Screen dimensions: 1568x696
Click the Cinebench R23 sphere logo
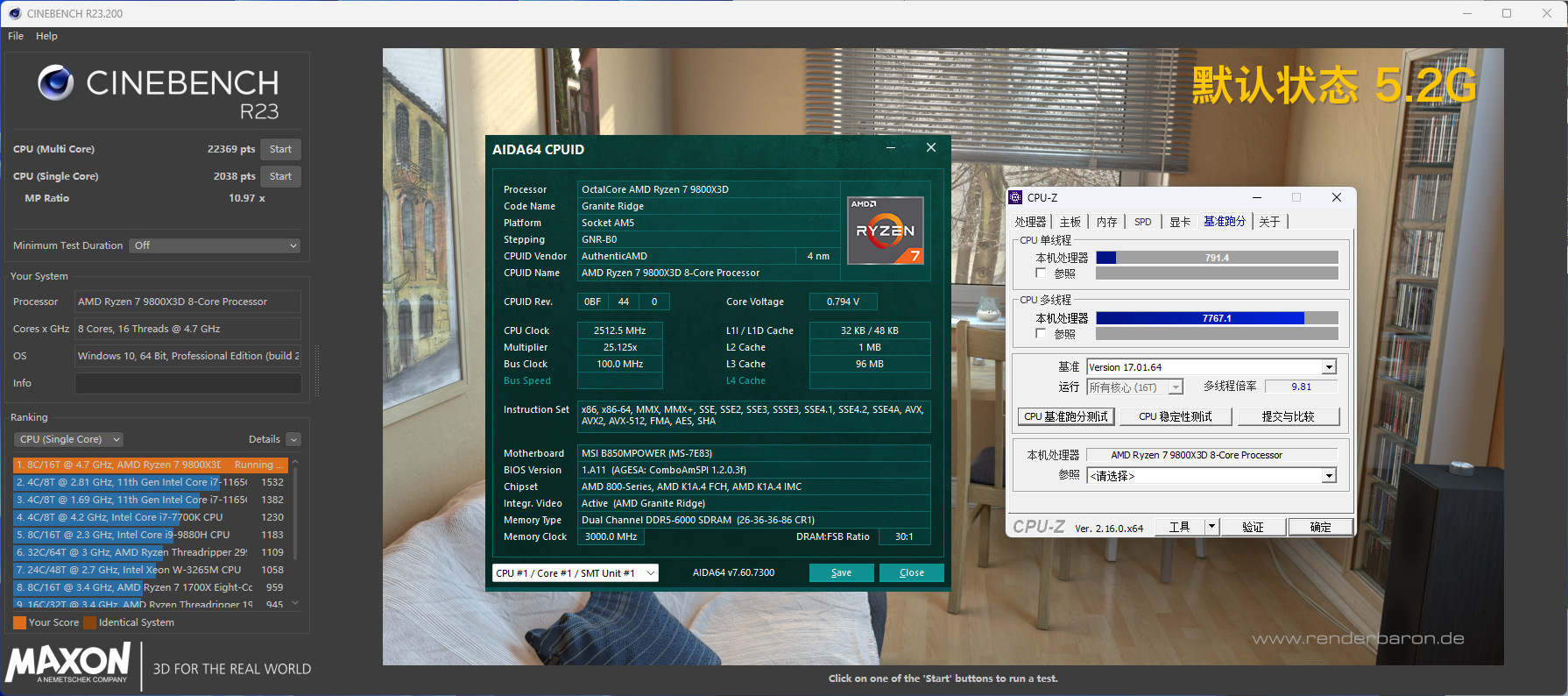[x=55, y=83]
